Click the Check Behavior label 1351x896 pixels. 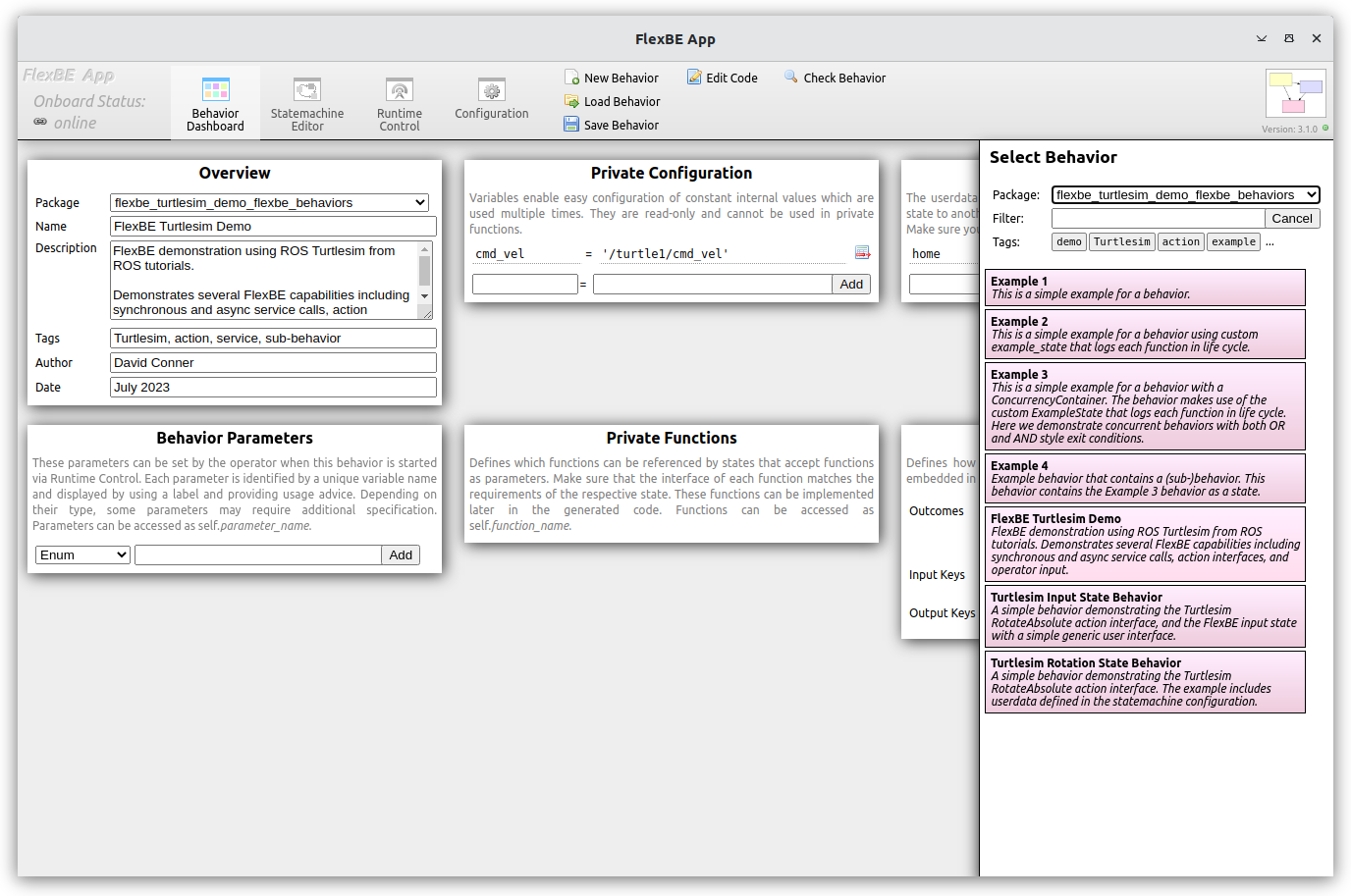844,79
